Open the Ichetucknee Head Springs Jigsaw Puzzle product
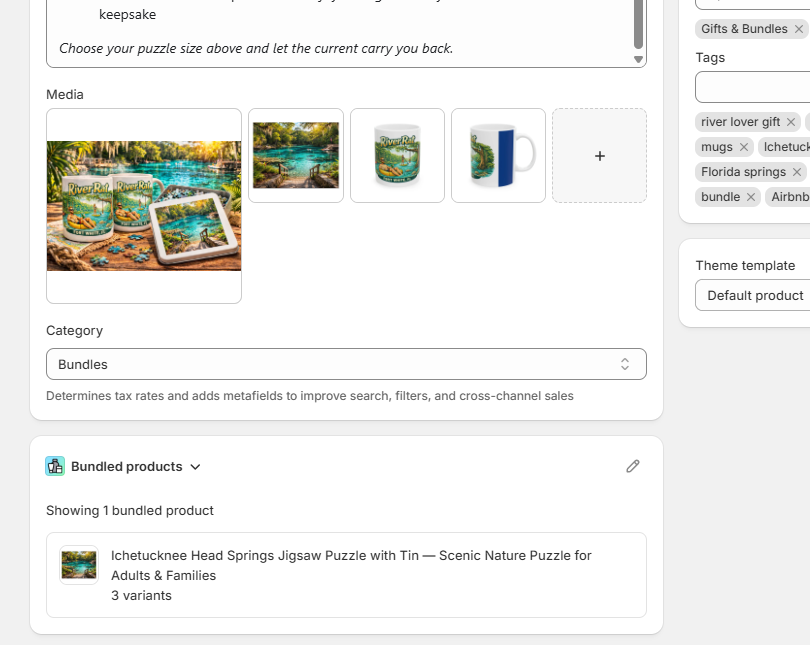The width and height of the screenshot is (810, 645). point(351,565)
